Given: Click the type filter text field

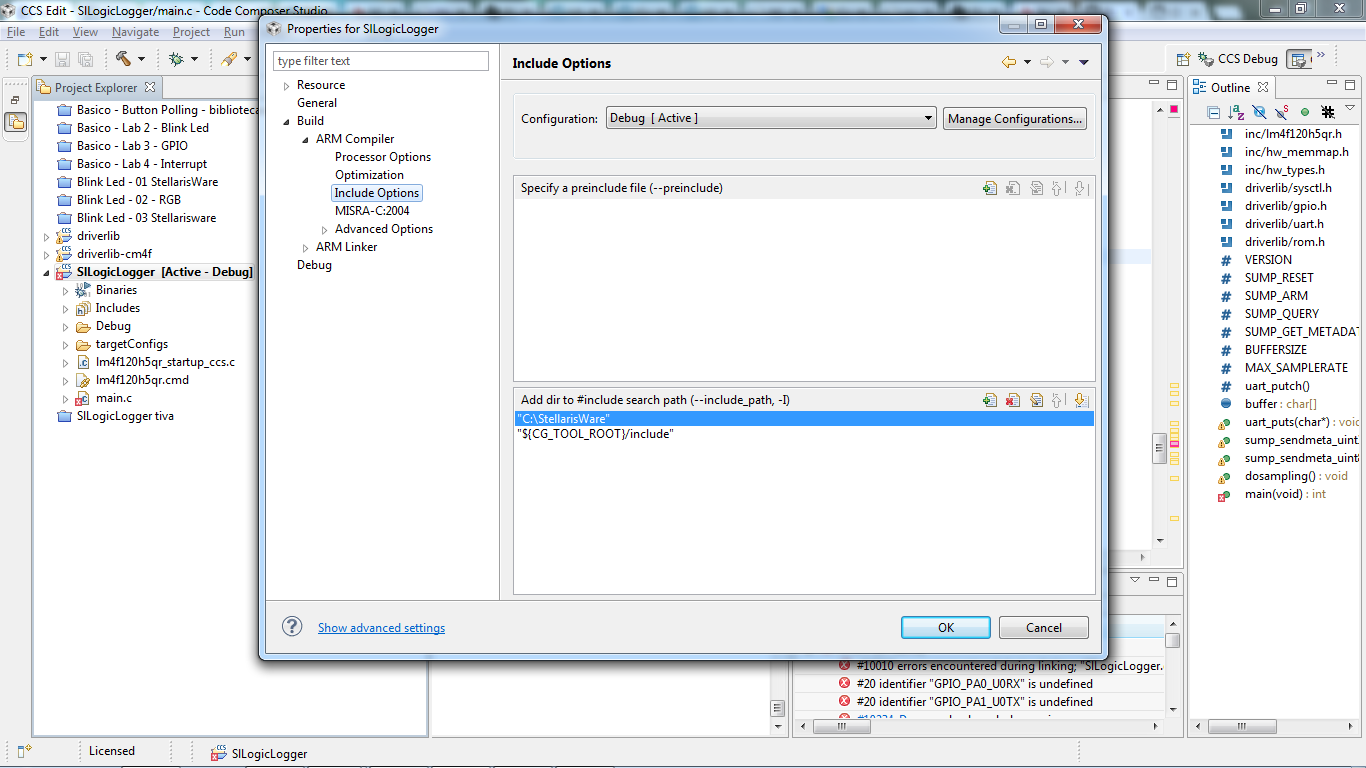Looking at the screenshot, I should pyautogui.click(x=381, y=61).
